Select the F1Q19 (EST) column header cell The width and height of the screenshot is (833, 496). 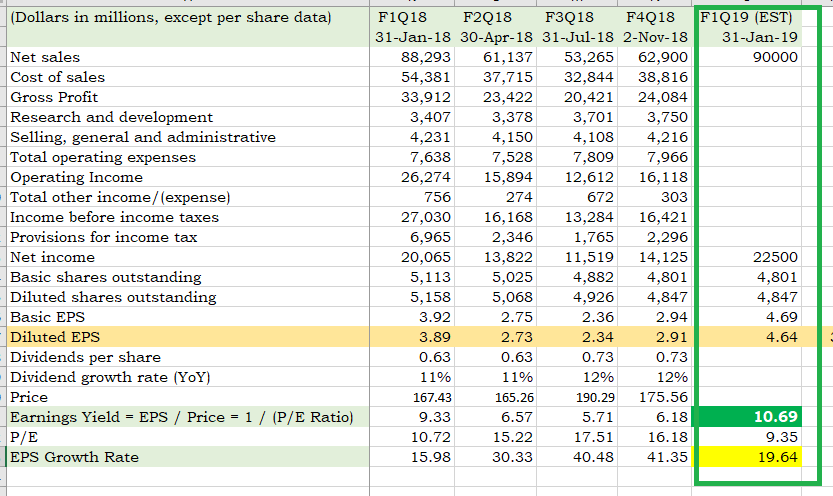747,17
